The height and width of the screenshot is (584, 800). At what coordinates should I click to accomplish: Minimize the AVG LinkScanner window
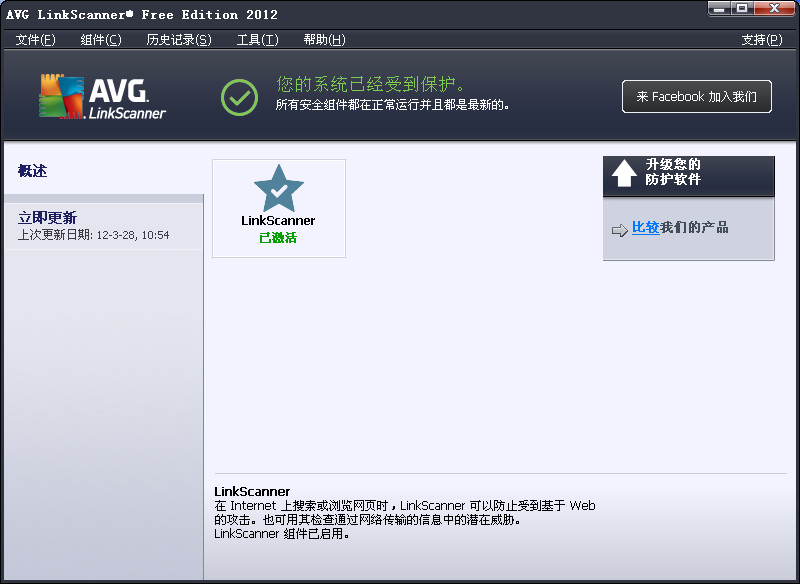720,8
